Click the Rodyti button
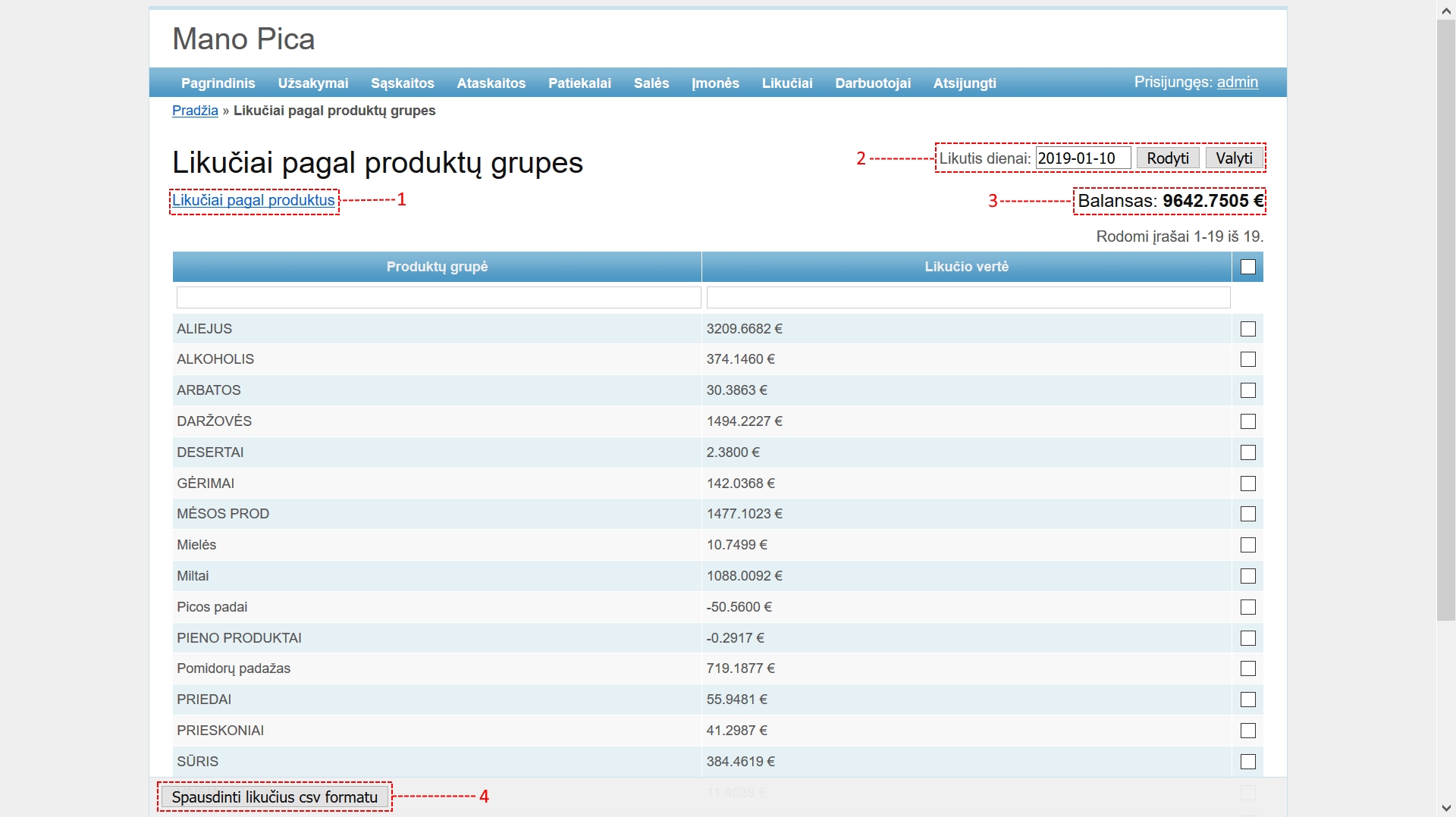 click(1168, 158)
